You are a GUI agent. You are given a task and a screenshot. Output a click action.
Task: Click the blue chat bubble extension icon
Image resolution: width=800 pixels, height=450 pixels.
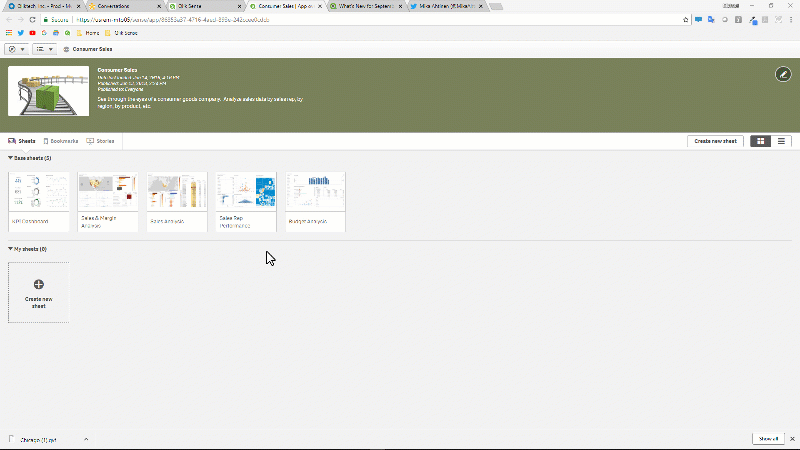(x=698, y=20)
